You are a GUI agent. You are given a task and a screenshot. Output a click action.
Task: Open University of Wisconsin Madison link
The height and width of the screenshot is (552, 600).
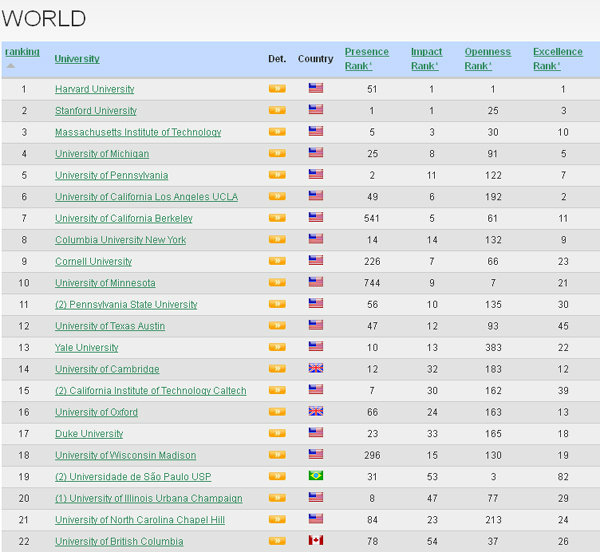point(125,456)
